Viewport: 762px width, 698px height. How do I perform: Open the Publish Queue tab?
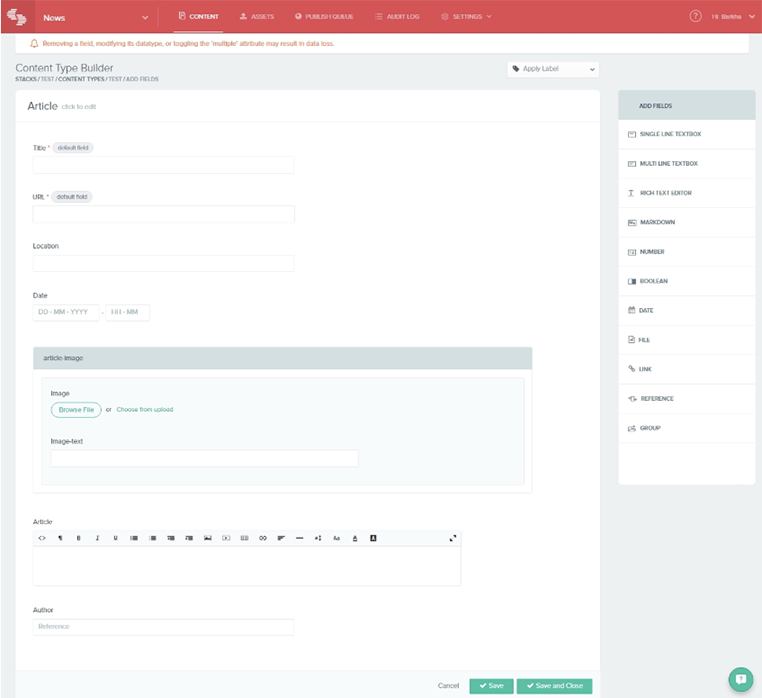point(324,17)
